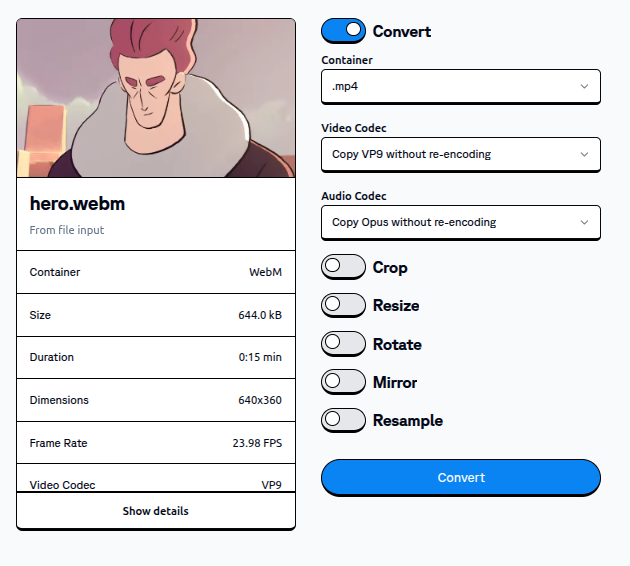Image resolution: width=630 pixels, height=566 pixels.
Task: Open the Video Codec dropdown
Action: (x=460, y=154)
